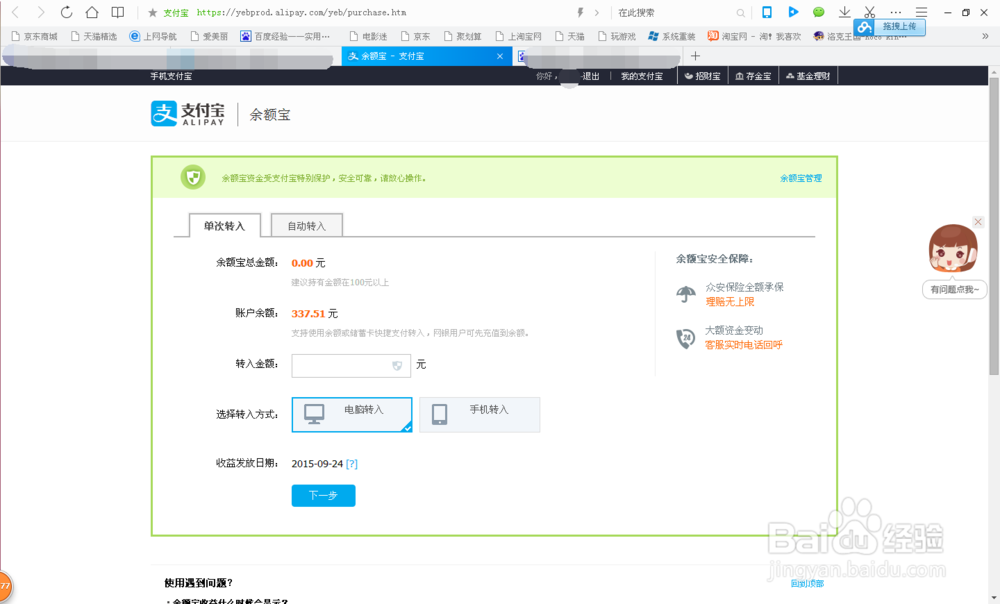
Task: Open the browser home page icon
Action: [92, 12]
